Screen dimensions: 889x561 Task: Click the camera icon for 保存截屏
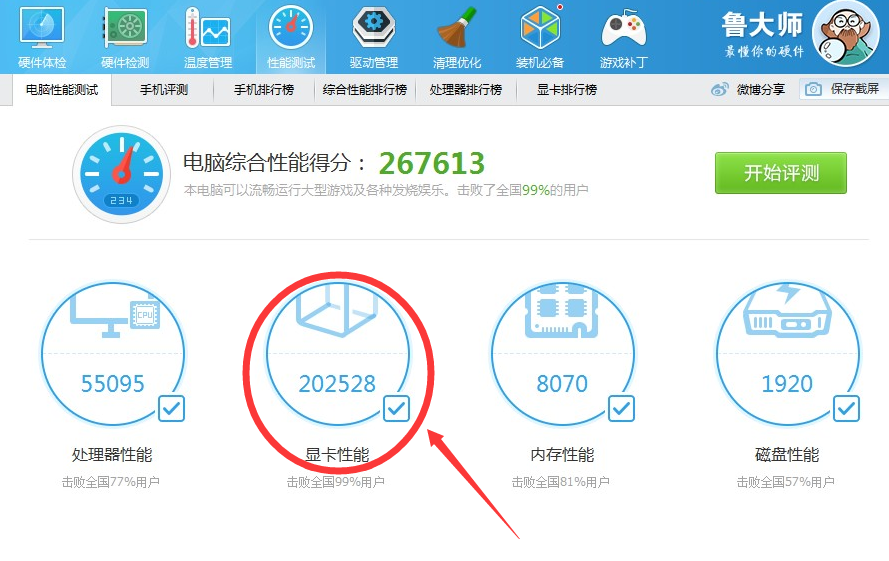click(x=813, y=89)
